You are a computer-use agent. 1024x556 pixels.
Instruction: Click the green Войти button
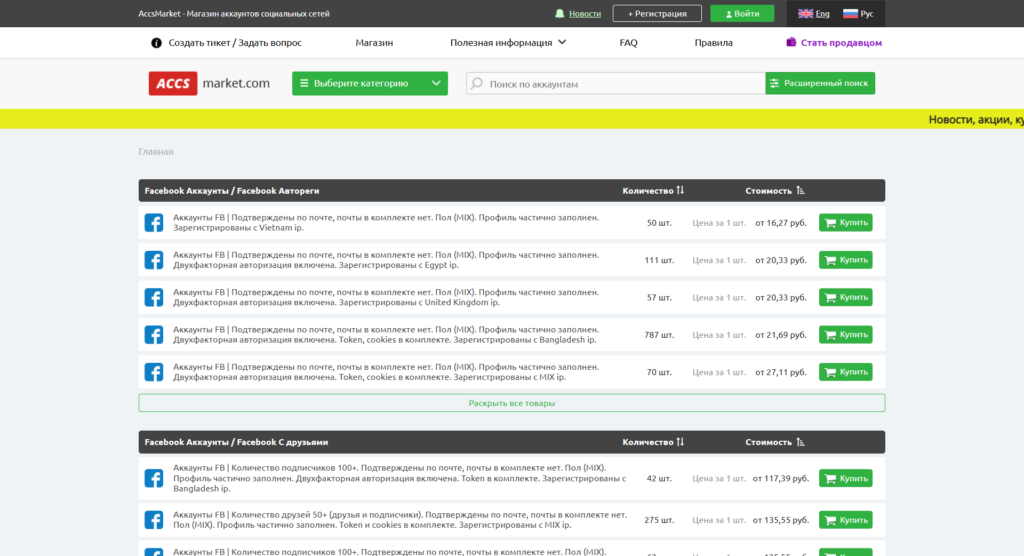[742, 14]
